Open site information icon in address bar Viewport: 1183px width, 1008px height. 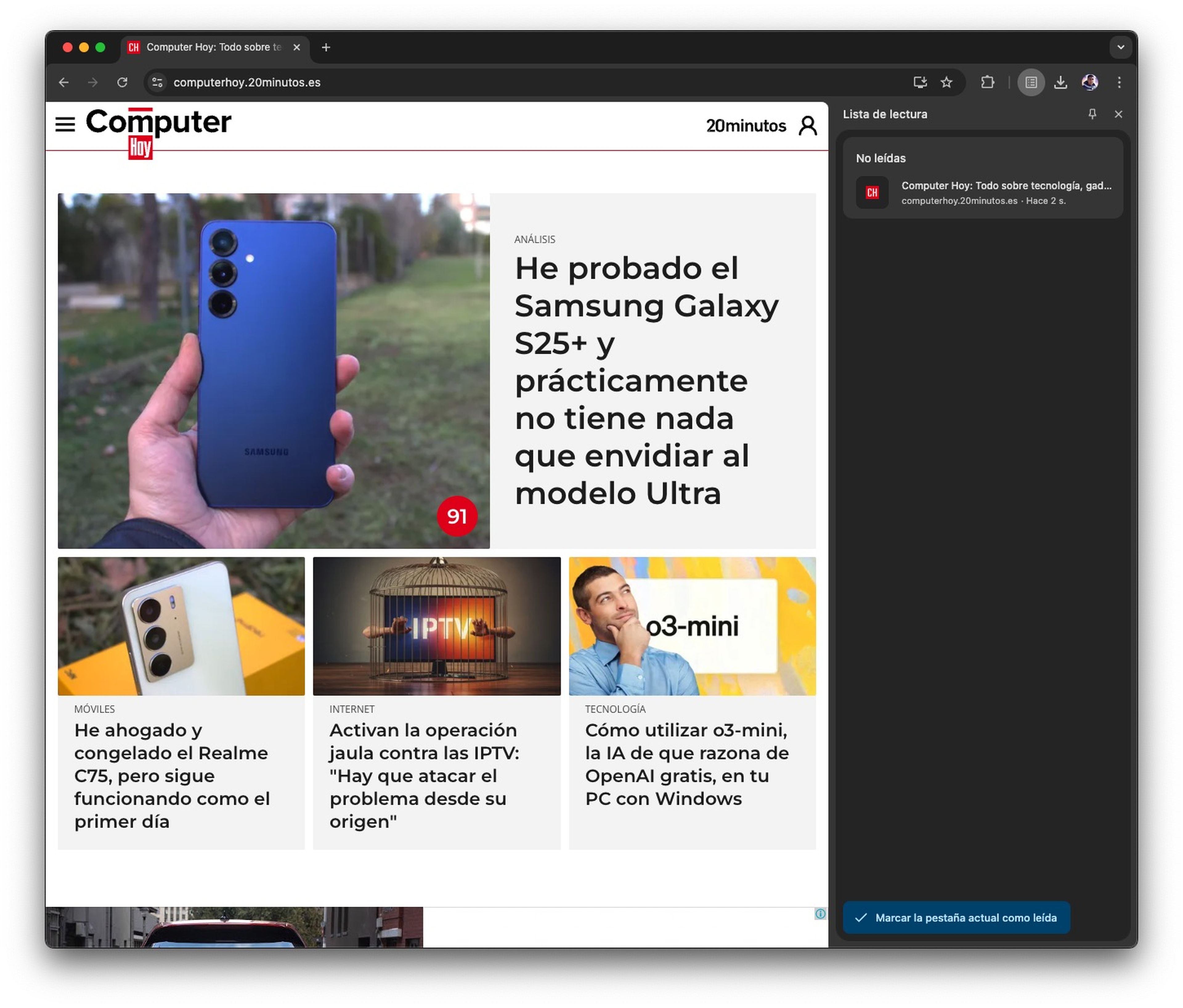click(158, 82)
